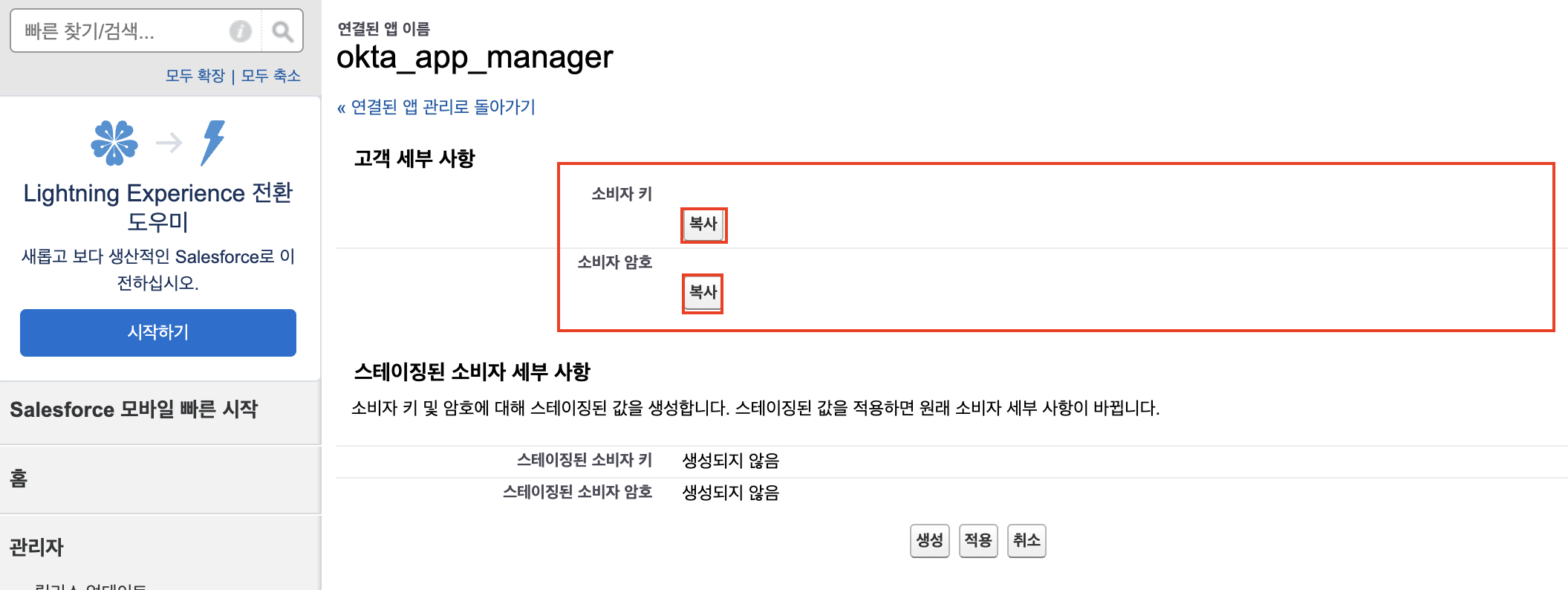Select the 홈 sidebar section
Image resolution: width=1568 pixels, height=590 pixels.
(19, 479)
